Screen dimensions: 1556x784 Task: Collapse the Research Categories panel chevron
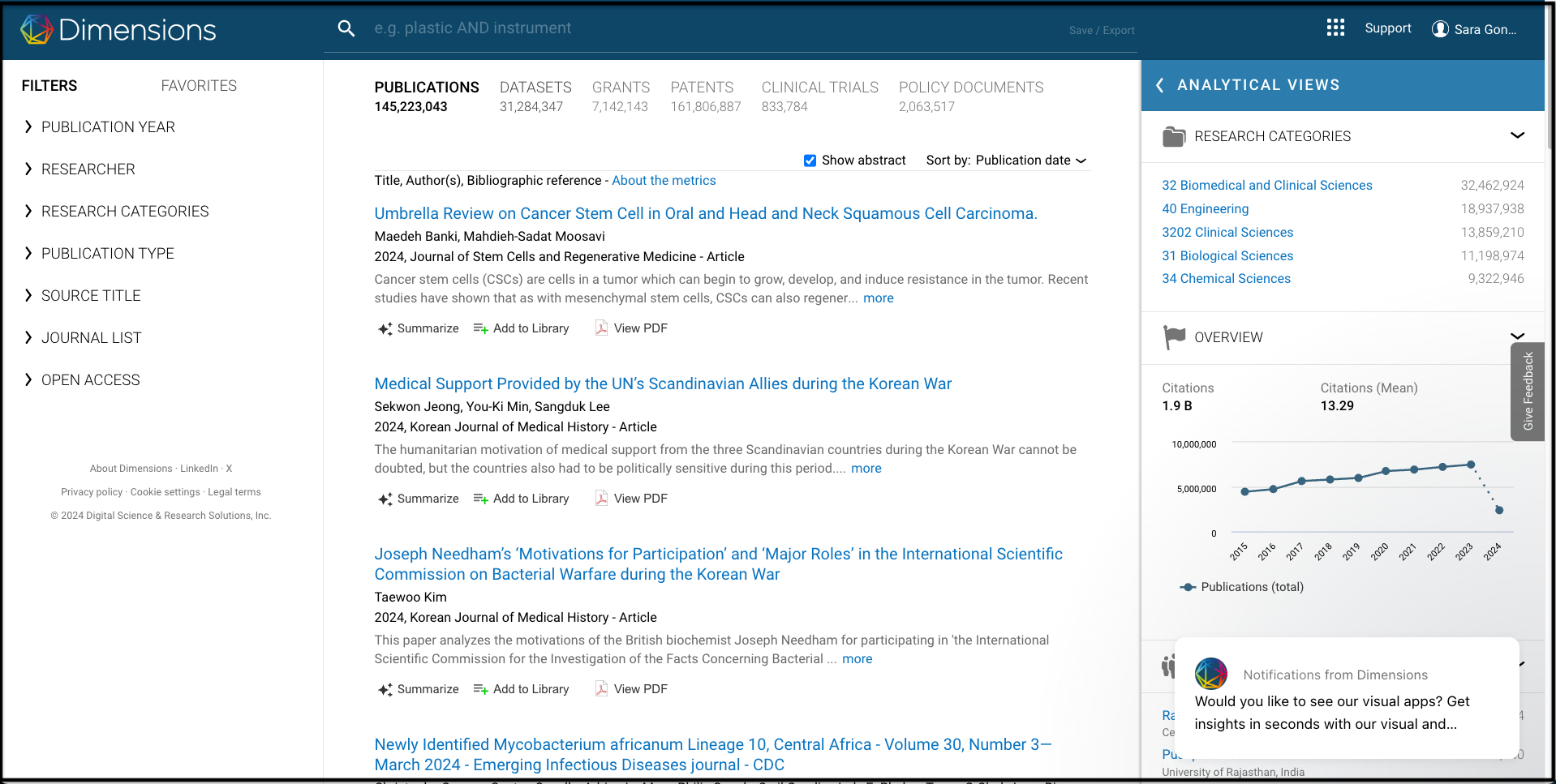coord(1517,135)
